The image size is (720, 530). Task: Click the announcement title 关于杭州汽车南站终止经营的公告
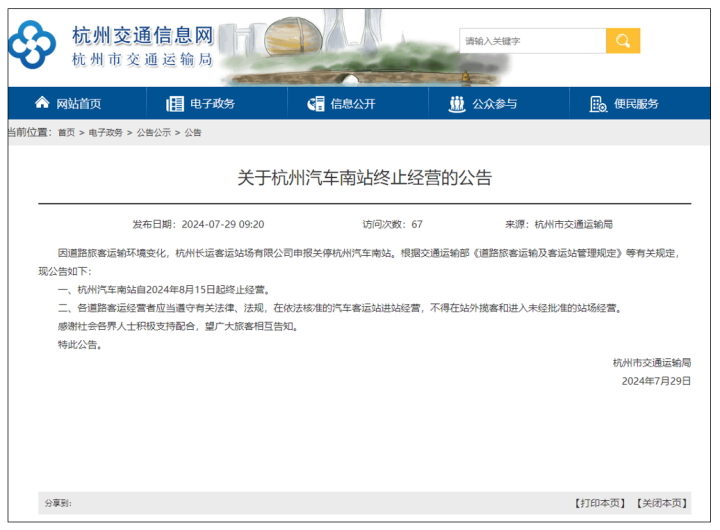point(365,178)
